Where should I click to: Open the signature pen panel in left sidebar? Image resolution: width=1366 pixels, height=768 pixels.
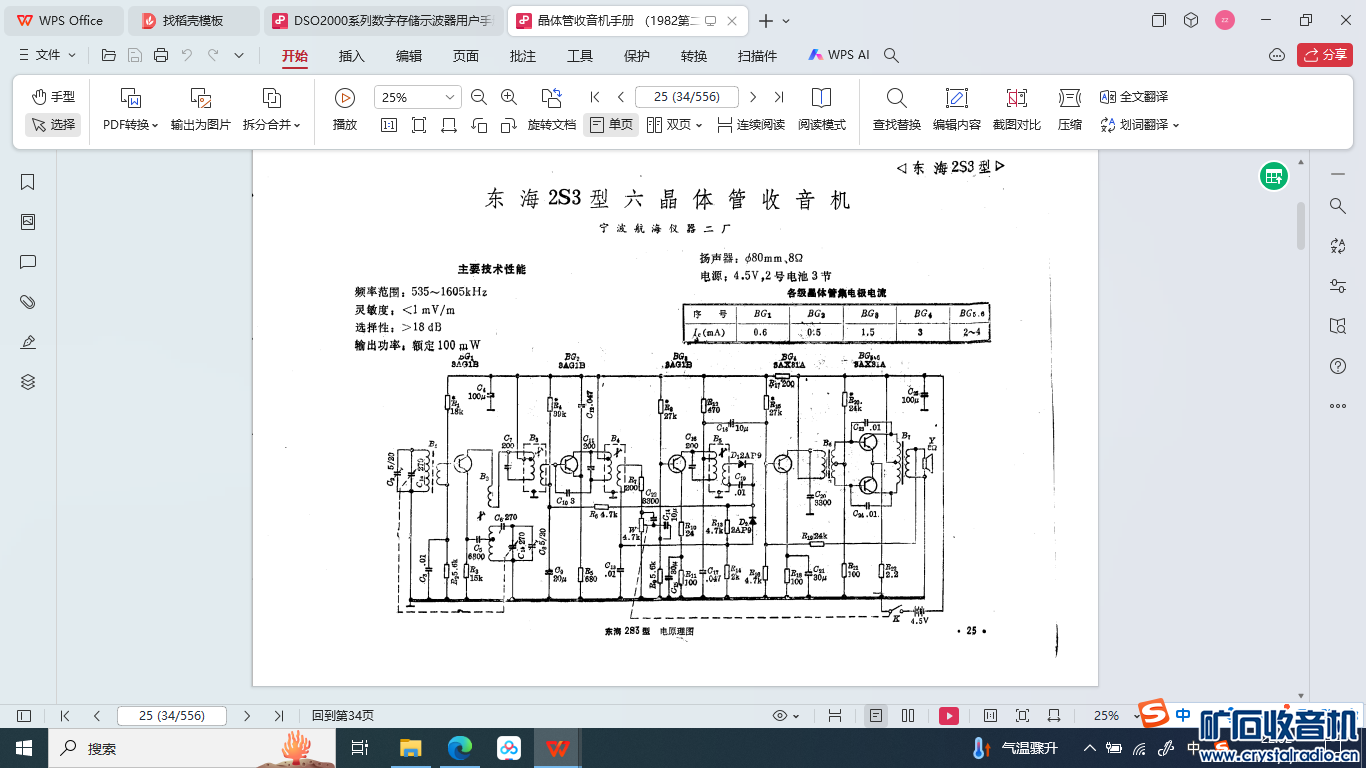28,342
